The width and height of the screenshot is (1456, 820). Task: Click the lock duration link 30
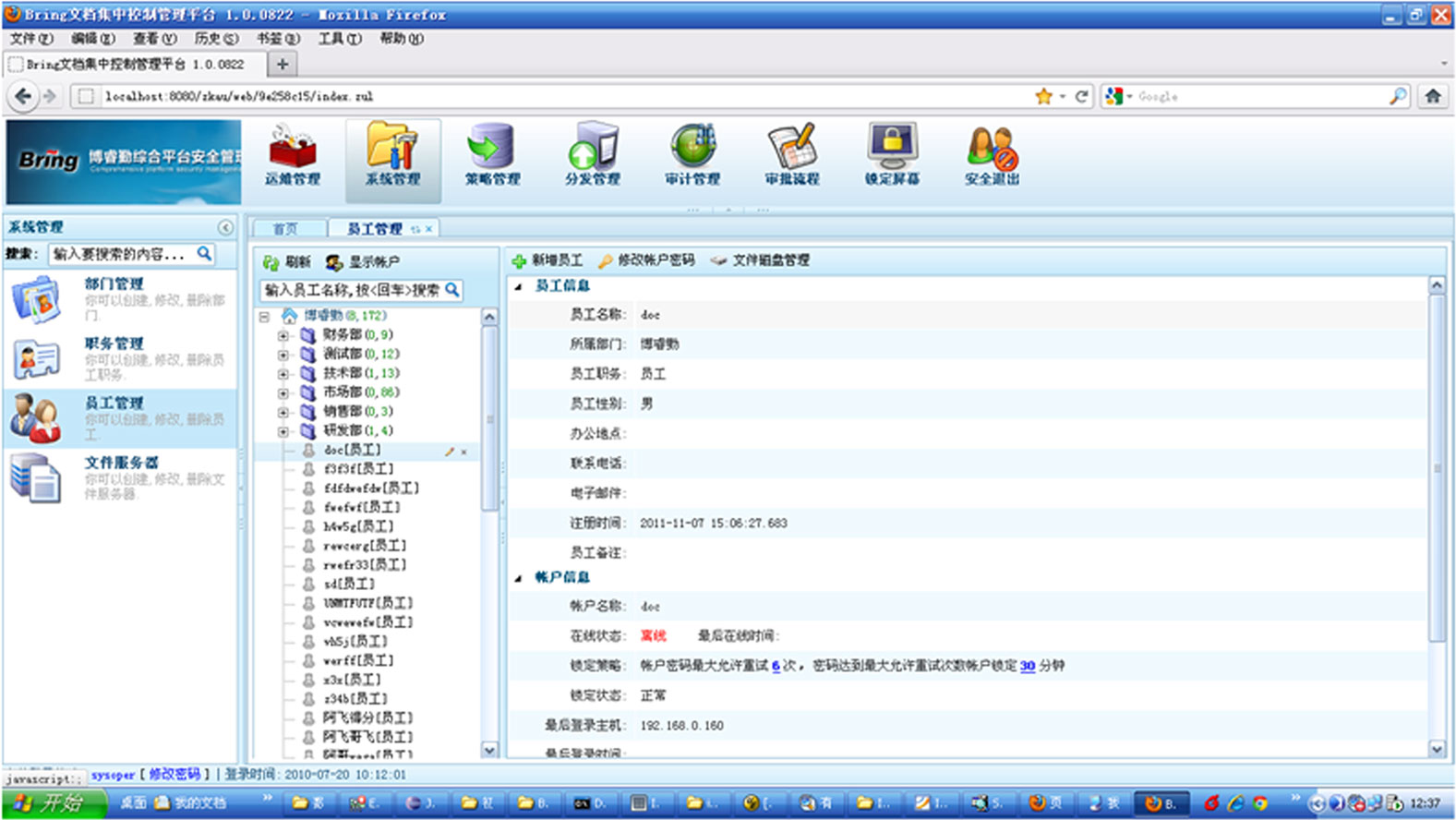tap(1028, 666)
